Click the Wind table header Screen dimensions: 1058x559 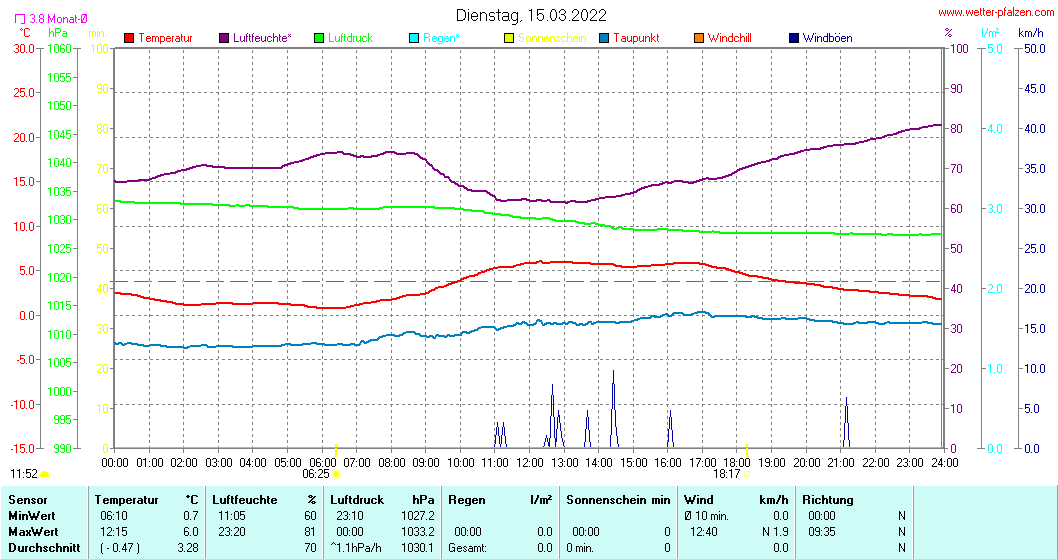coord(698,500)
